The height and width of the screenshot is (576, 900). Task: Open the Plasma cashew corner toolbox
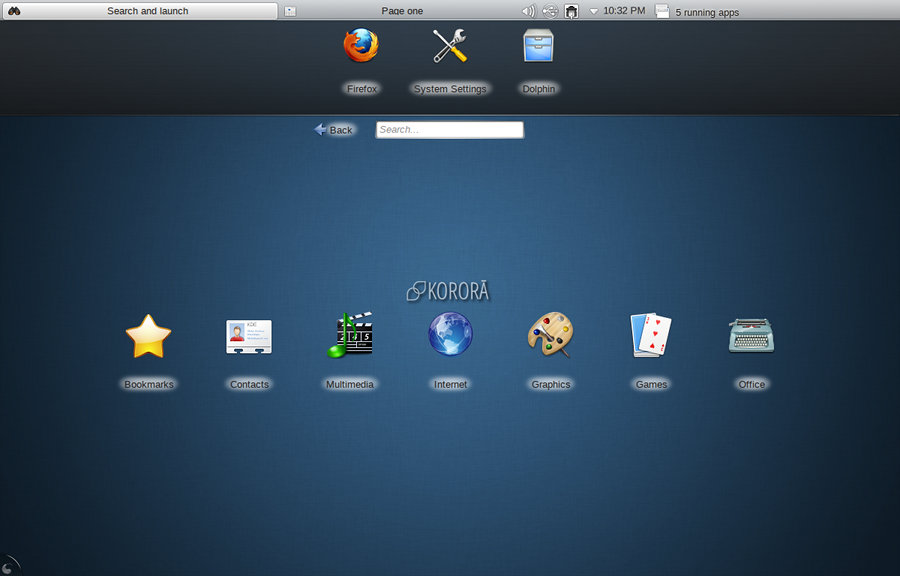[x=8, y=566]
